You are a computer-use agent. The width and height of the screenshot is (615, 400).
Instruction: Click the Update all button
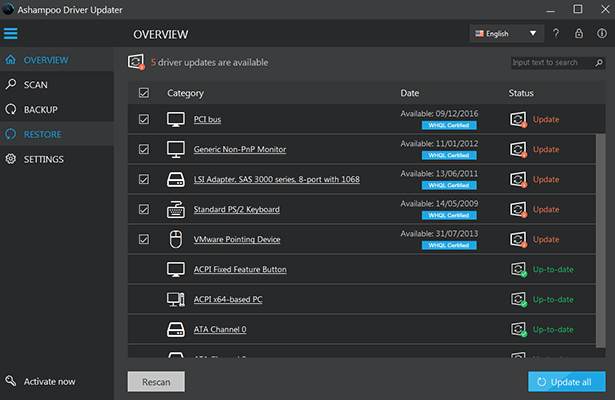566,382
